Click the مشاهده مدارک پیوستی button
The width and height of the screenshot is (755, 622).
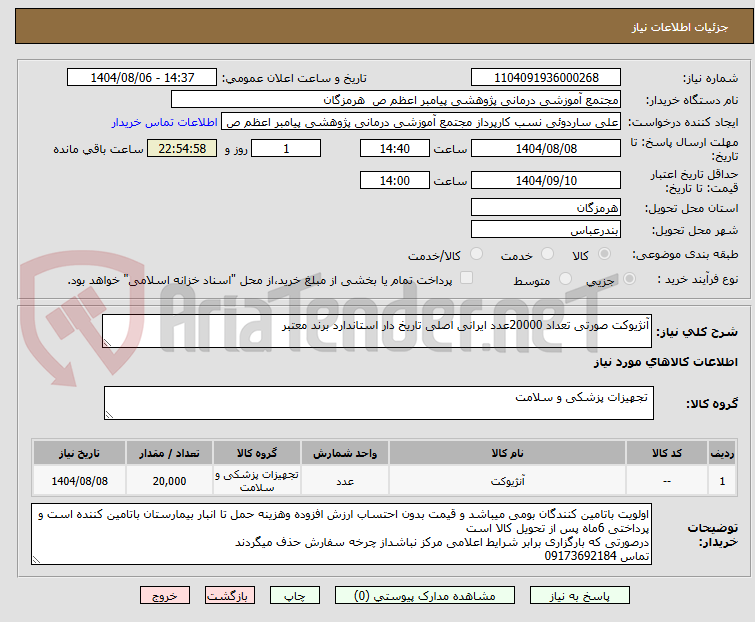pyautogui.click(x=425, y=596)
